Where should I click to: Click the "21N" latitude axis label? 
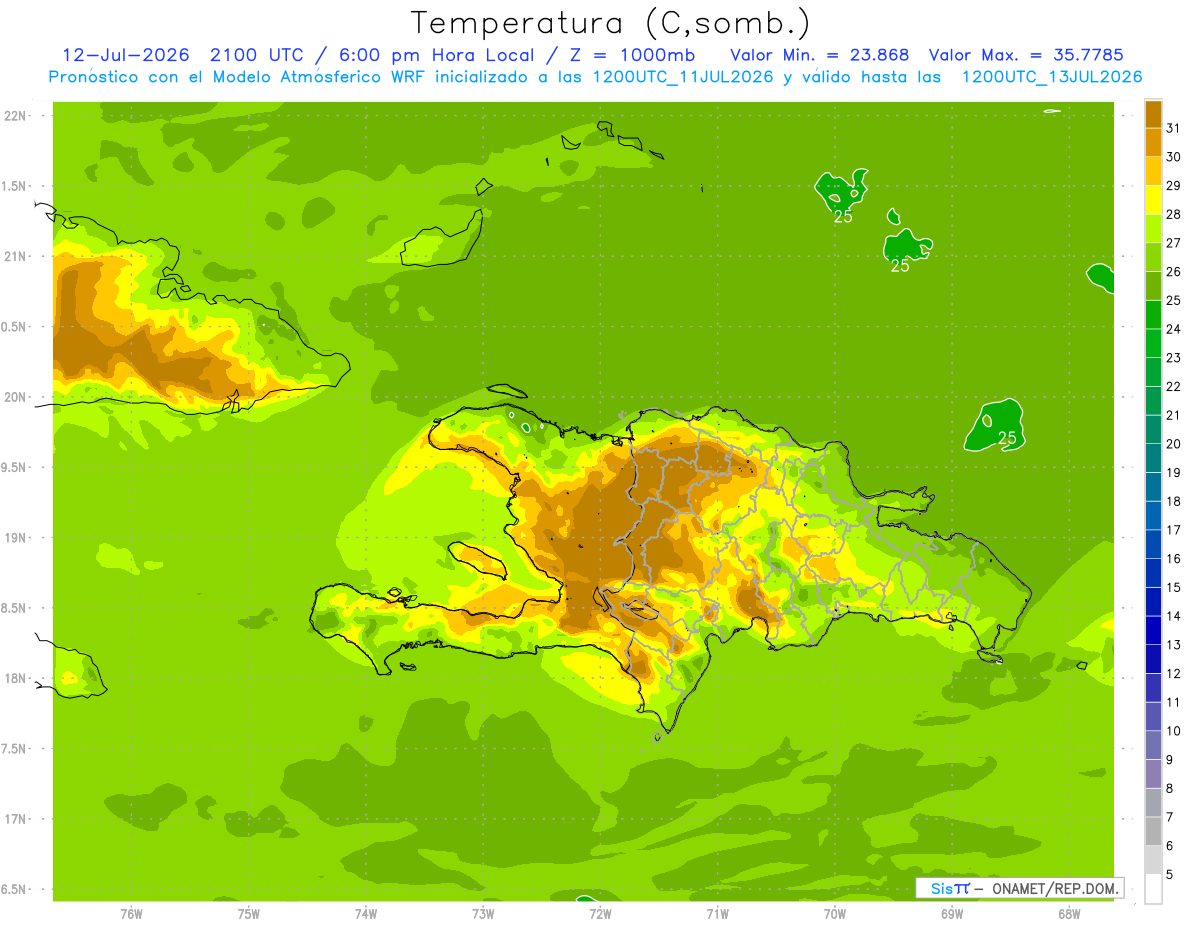(15, 257)
